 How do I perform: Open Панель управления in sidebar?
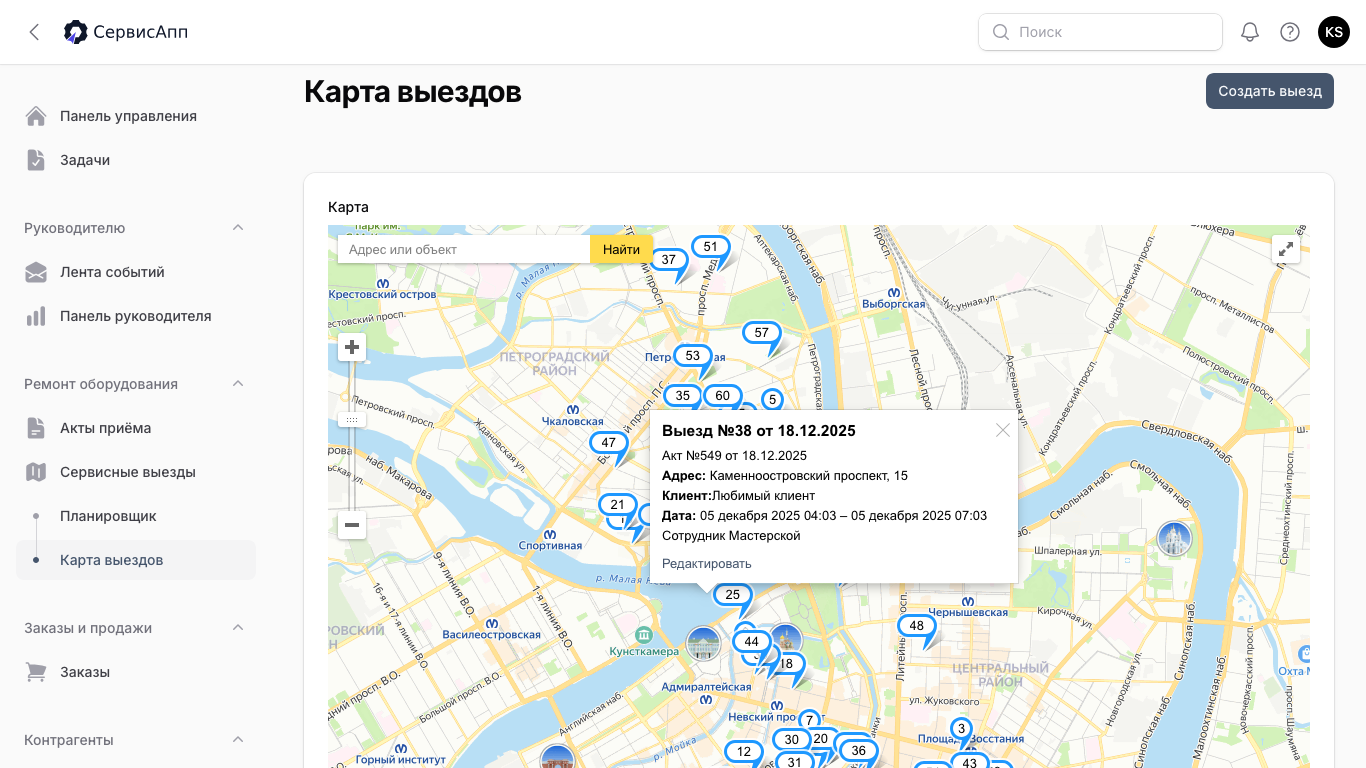pos(128,116)
